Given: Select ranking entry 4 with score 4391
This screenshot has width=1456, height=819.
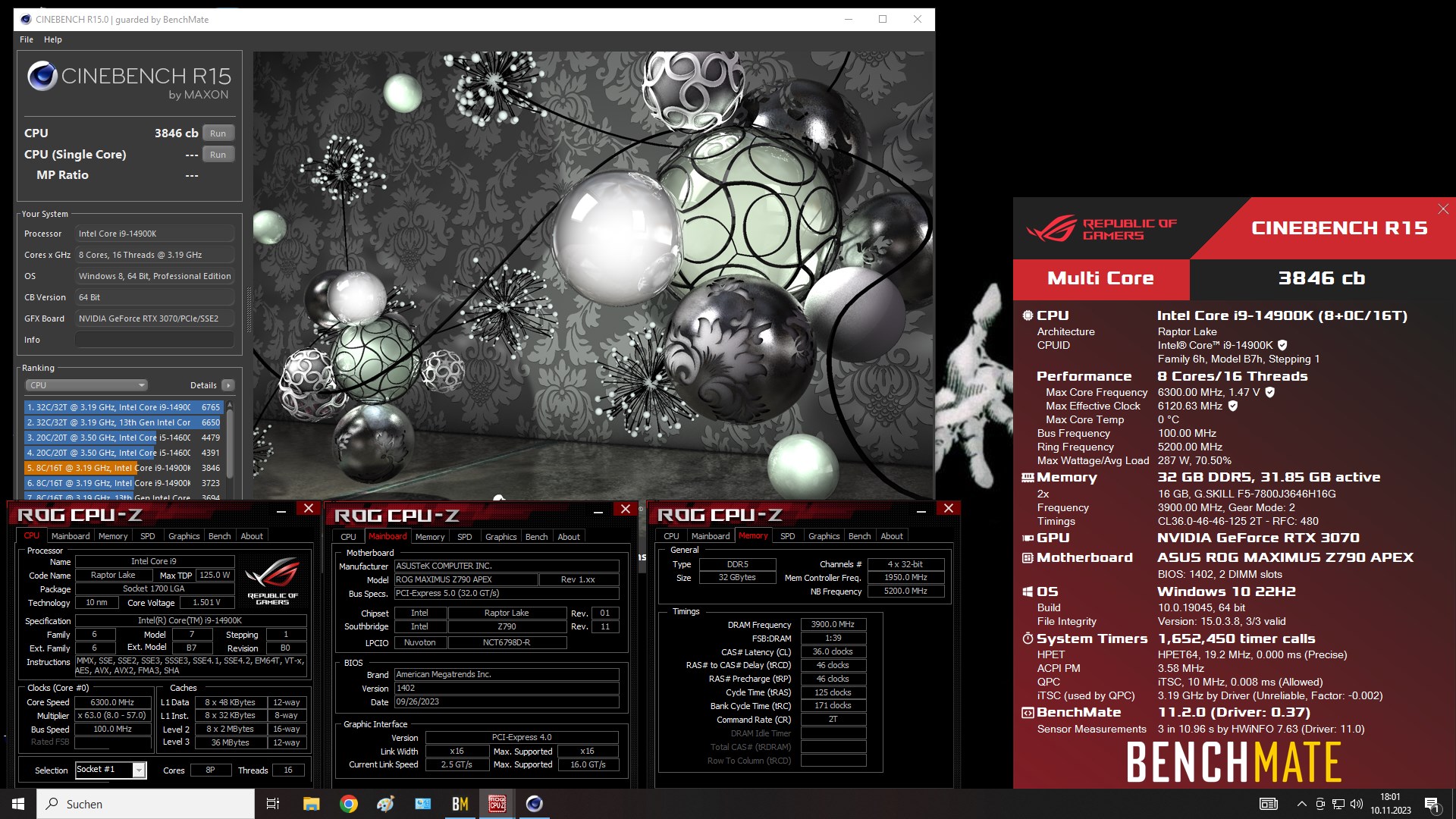Looking at the screenshot, I should [x=123, y=453].
